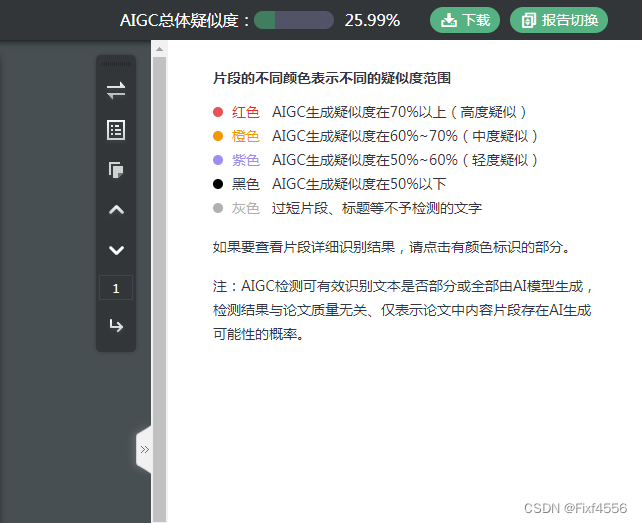Click the text AIGC生成疑似度在50%~60%（轻度疑似）
The image size is (642, 523).
coord(406,160)
